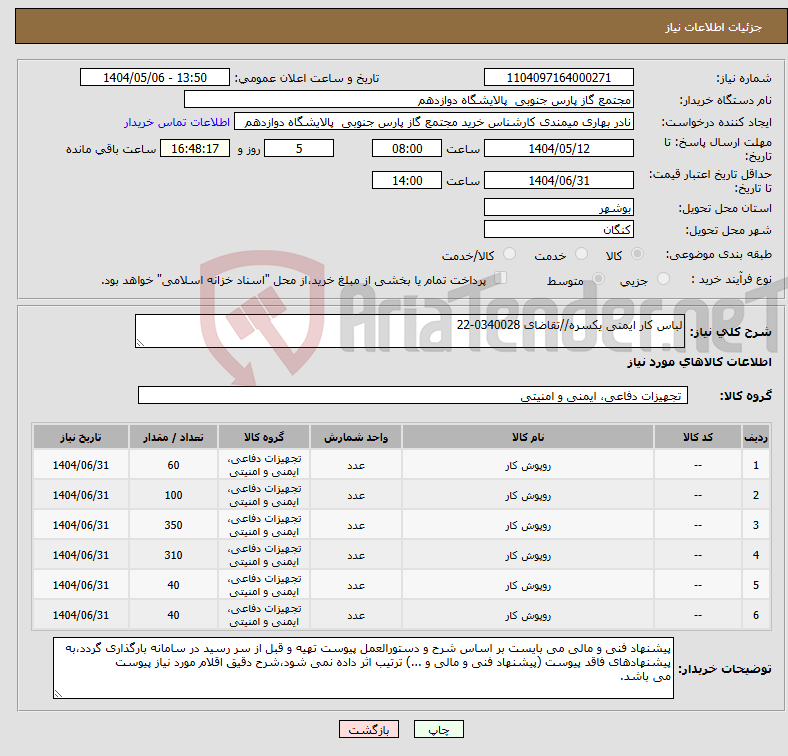Click the buyer notes text area
The height and width of the screenshot is (756, 788).
(363, 668)
